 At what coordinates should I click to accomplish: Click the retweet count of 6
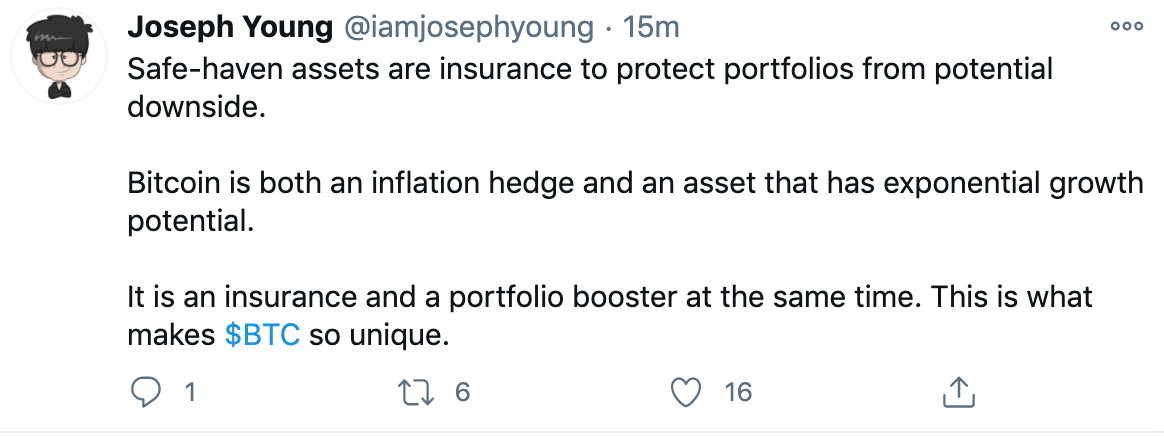(x=462, y=392)
